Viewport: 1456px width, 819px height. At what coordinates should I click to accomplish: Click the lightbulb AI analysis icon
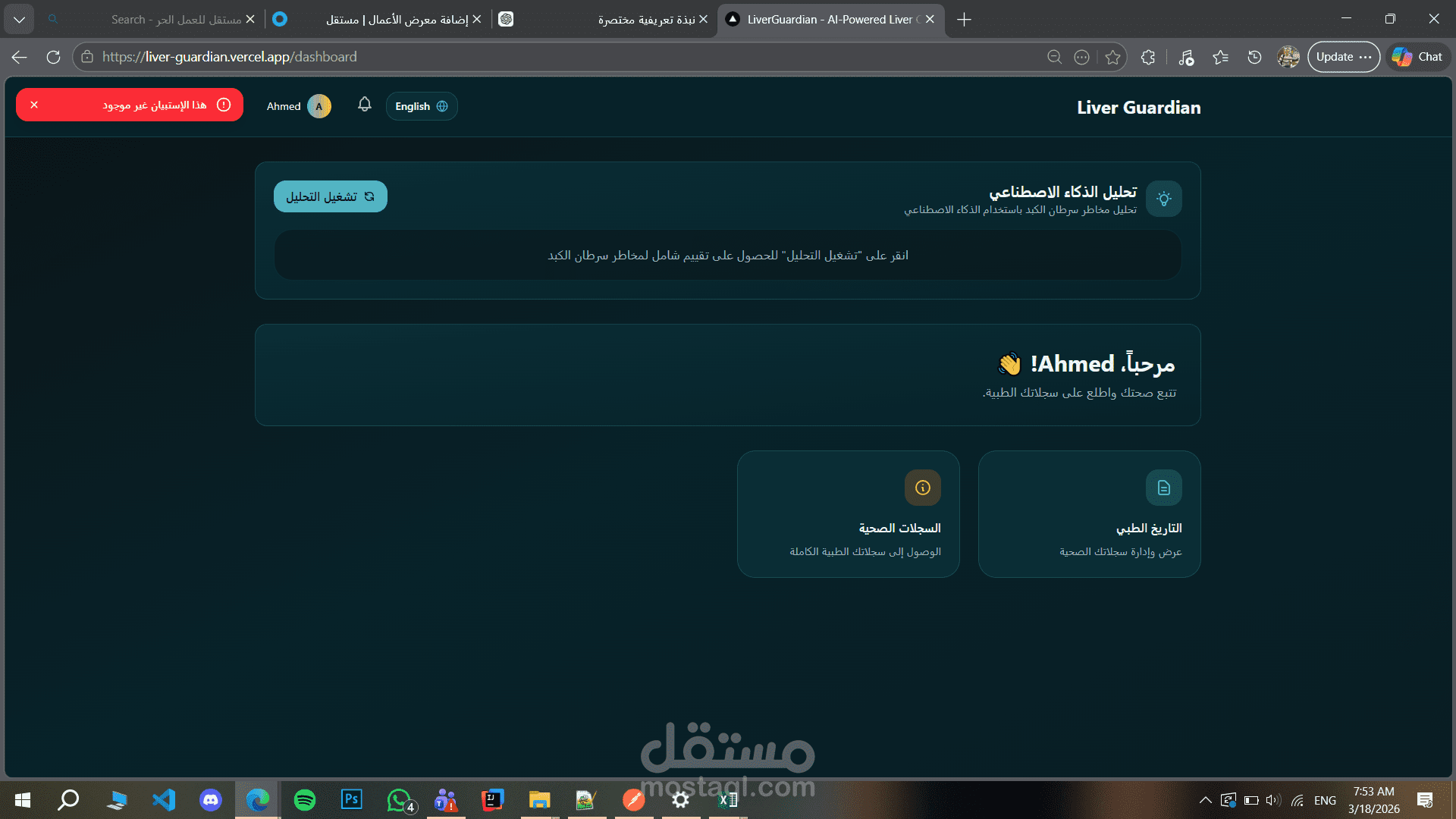(x=1163, y=199)
